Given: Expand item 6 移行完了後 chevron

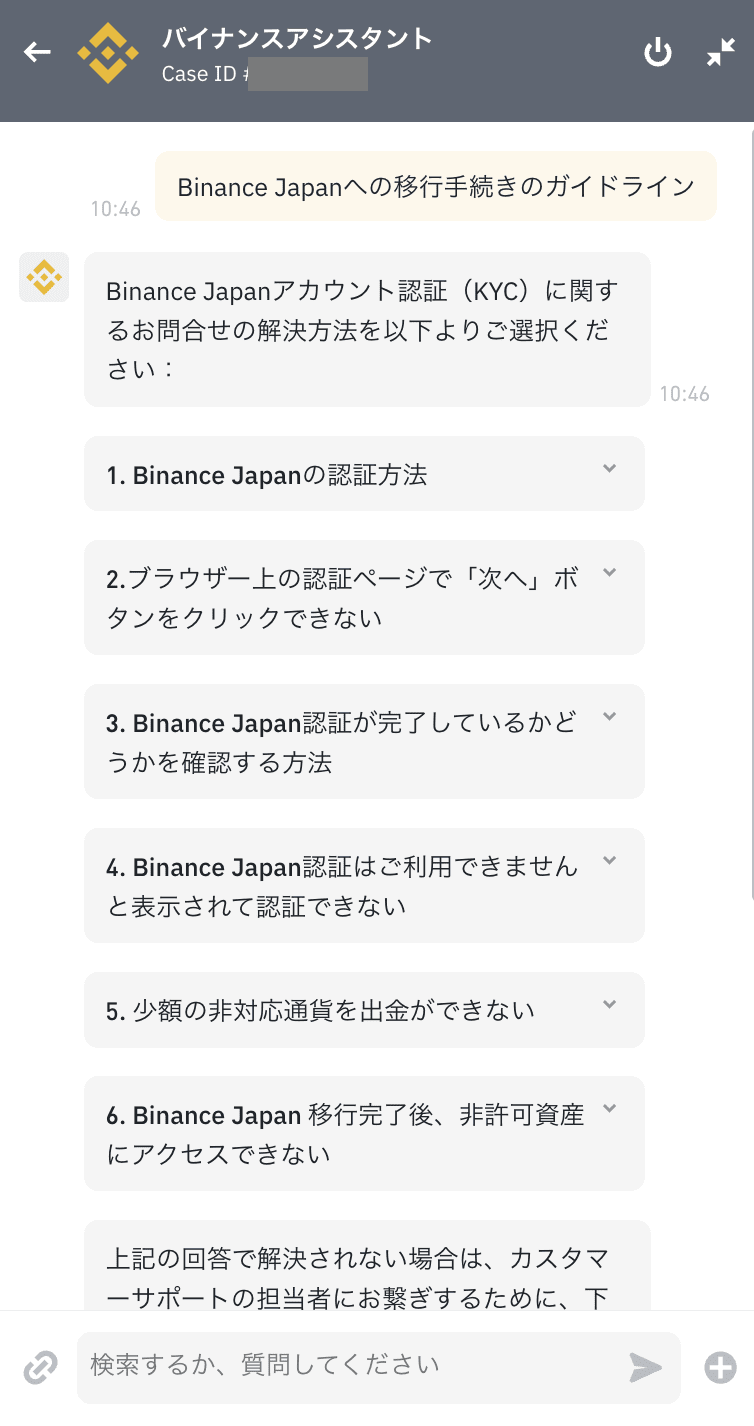Looking at the screenshot, I should point(610,1108).
